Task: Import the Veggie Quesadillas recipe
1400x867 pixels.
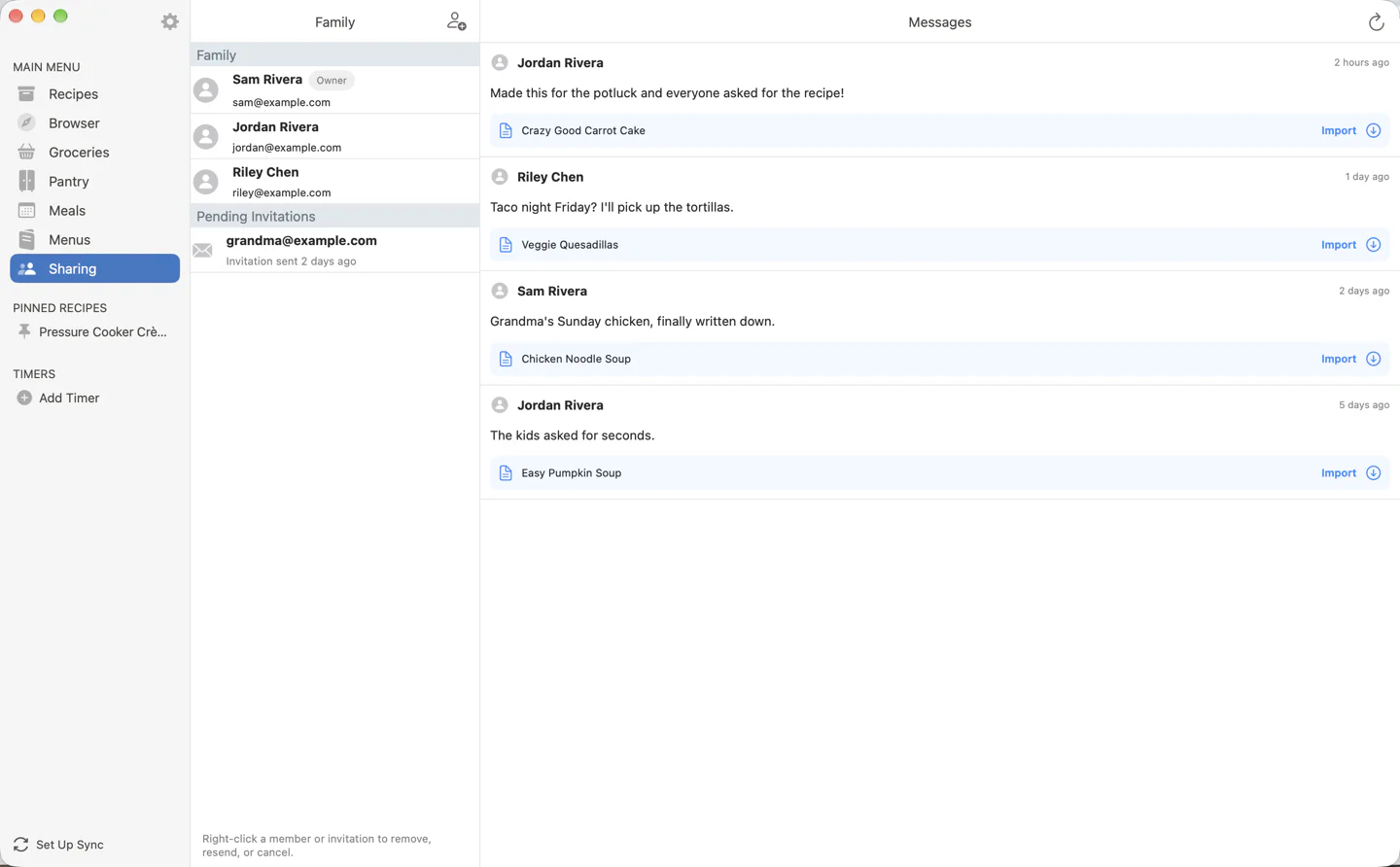Action: pyautogui.click(x=1338, y=245)
